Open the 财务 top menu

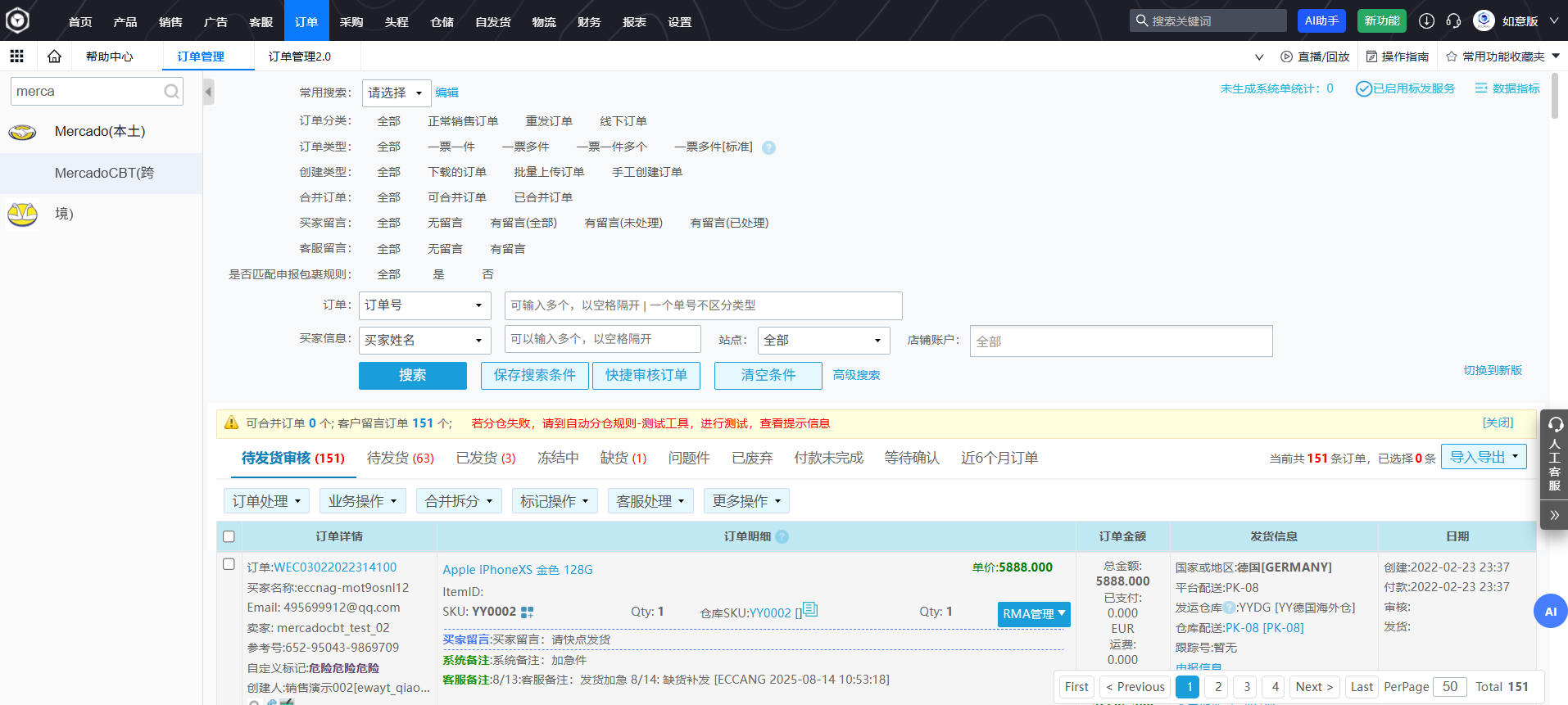click(588, 21)
